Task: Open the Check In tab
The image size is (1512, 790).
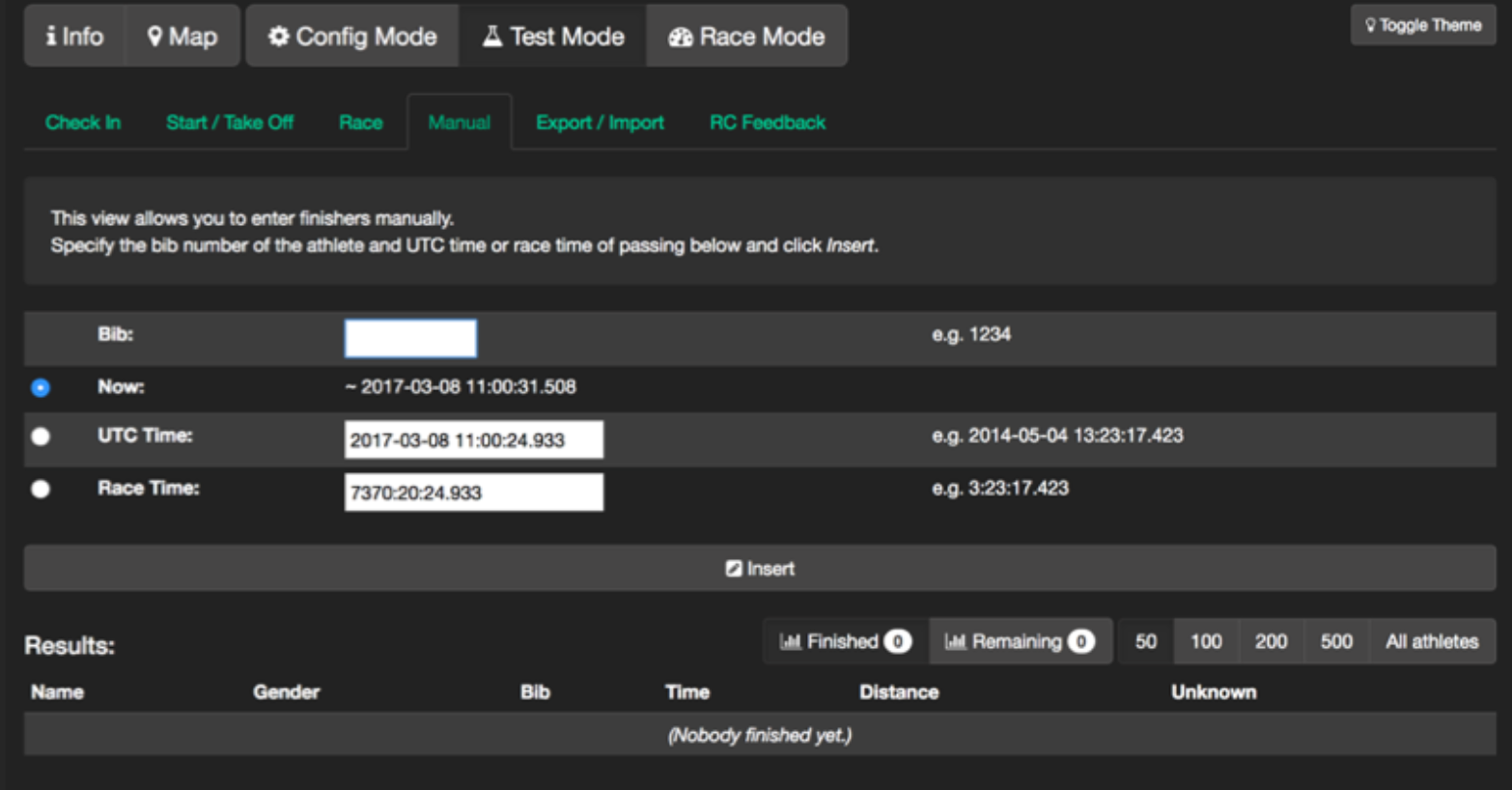Action: [x=83, y=123]
